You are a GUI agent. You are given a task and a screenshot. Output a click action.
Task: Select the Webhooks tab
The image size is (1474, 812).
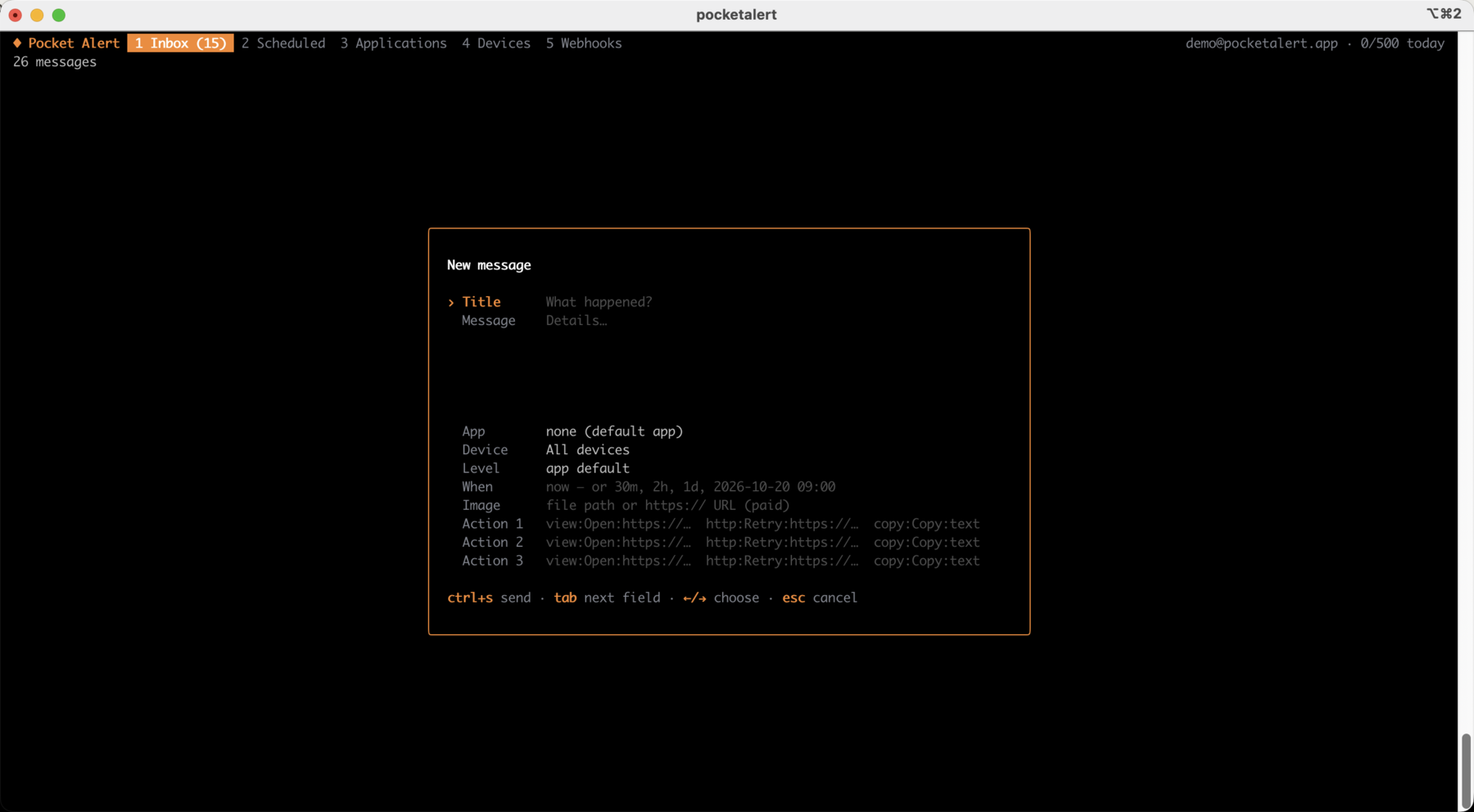click(583, 43)
